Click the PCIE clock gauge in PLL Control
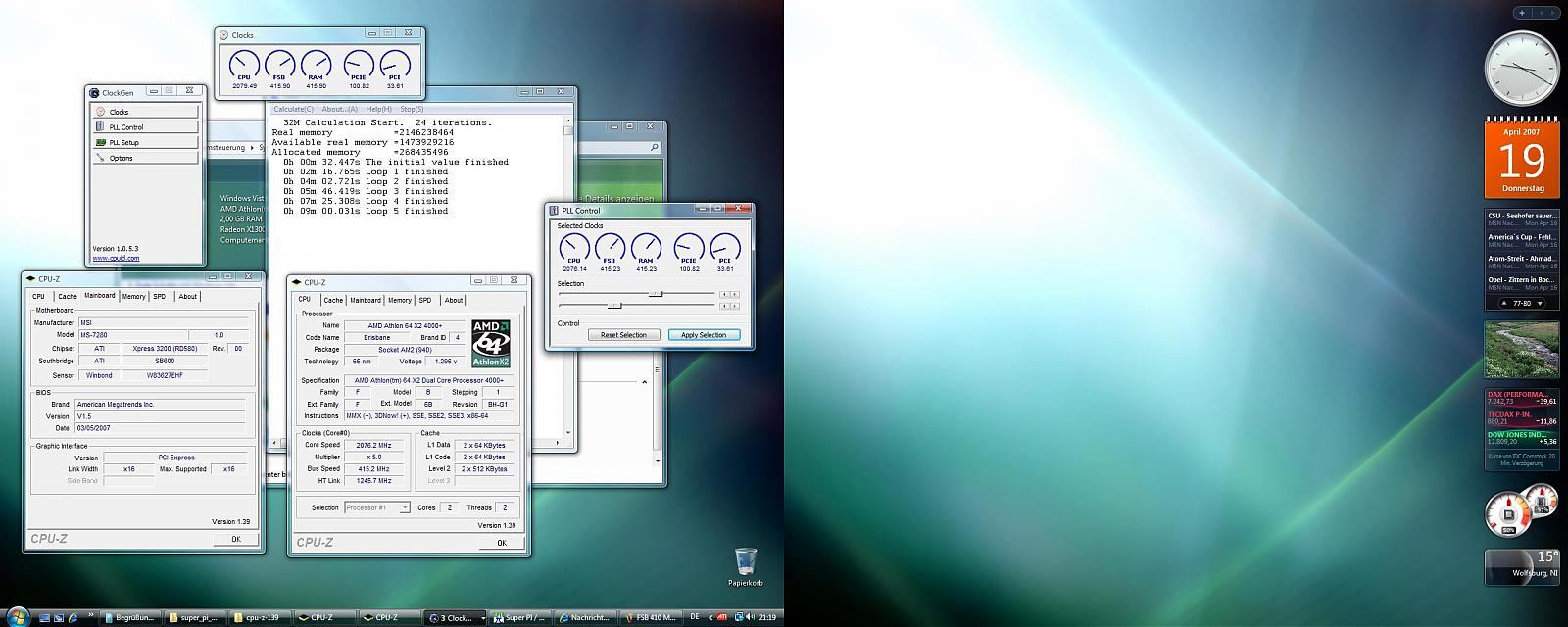Viewport: 1568px width, 627px height. 689,252
